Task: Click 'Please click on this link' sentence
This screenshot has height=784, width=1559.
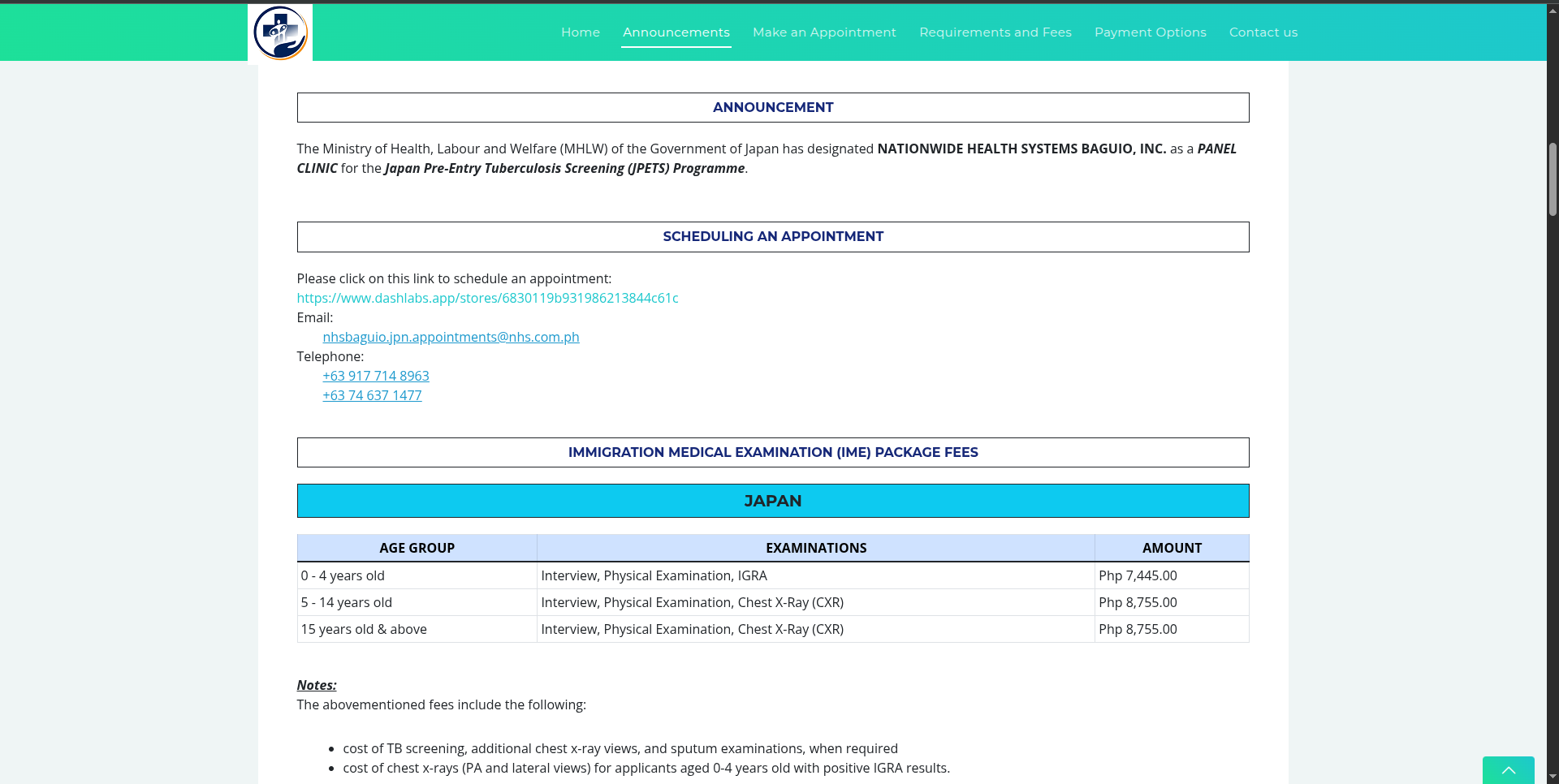Action: click(454, 278)
